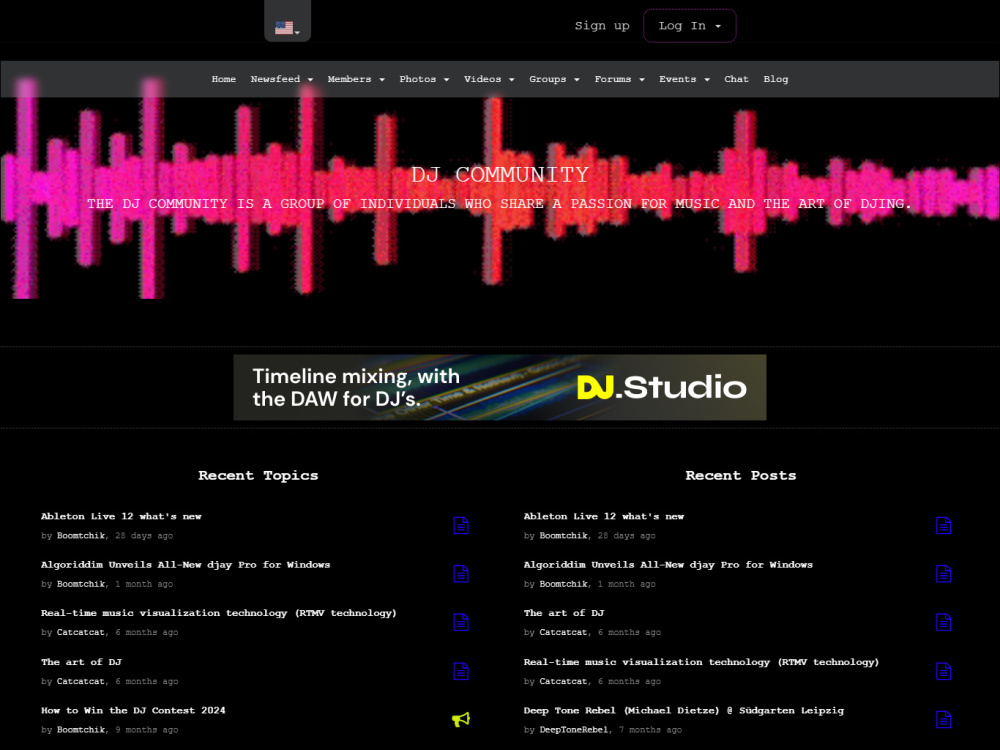The width and height of the screenshot is (1000, 750).
Task: Open Boomtchik profile under DJ Contest 2024 topic
Action: click(x=81, y=730)
